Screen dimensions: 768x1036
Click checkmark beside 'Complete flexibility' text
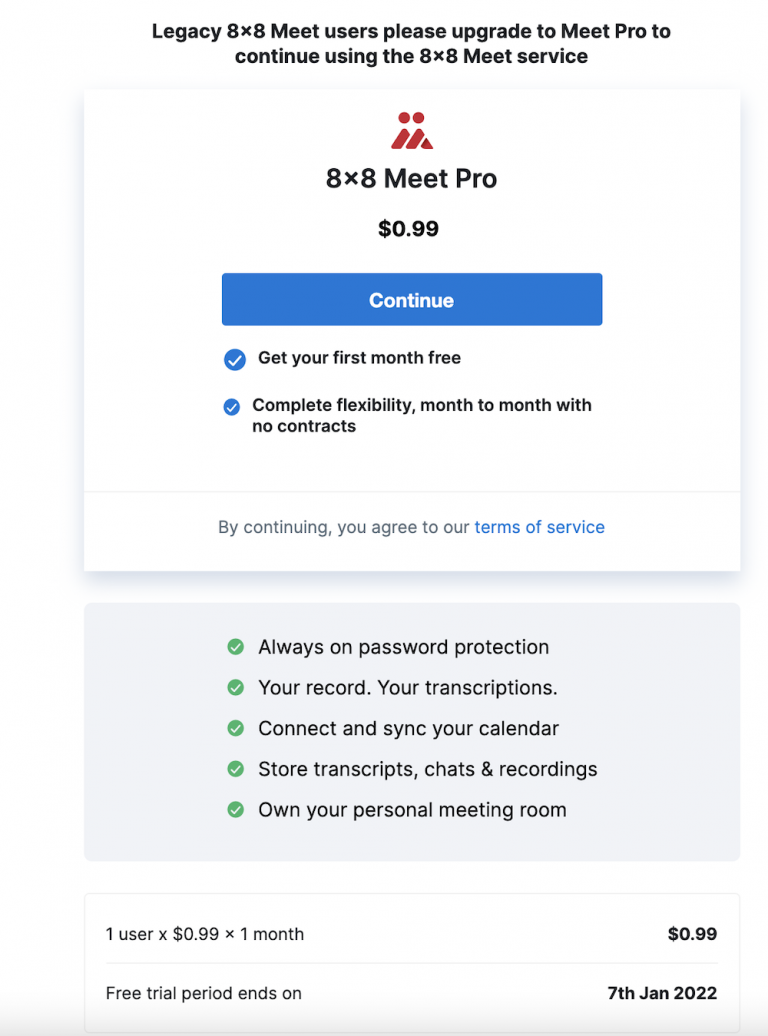[232, 407]
